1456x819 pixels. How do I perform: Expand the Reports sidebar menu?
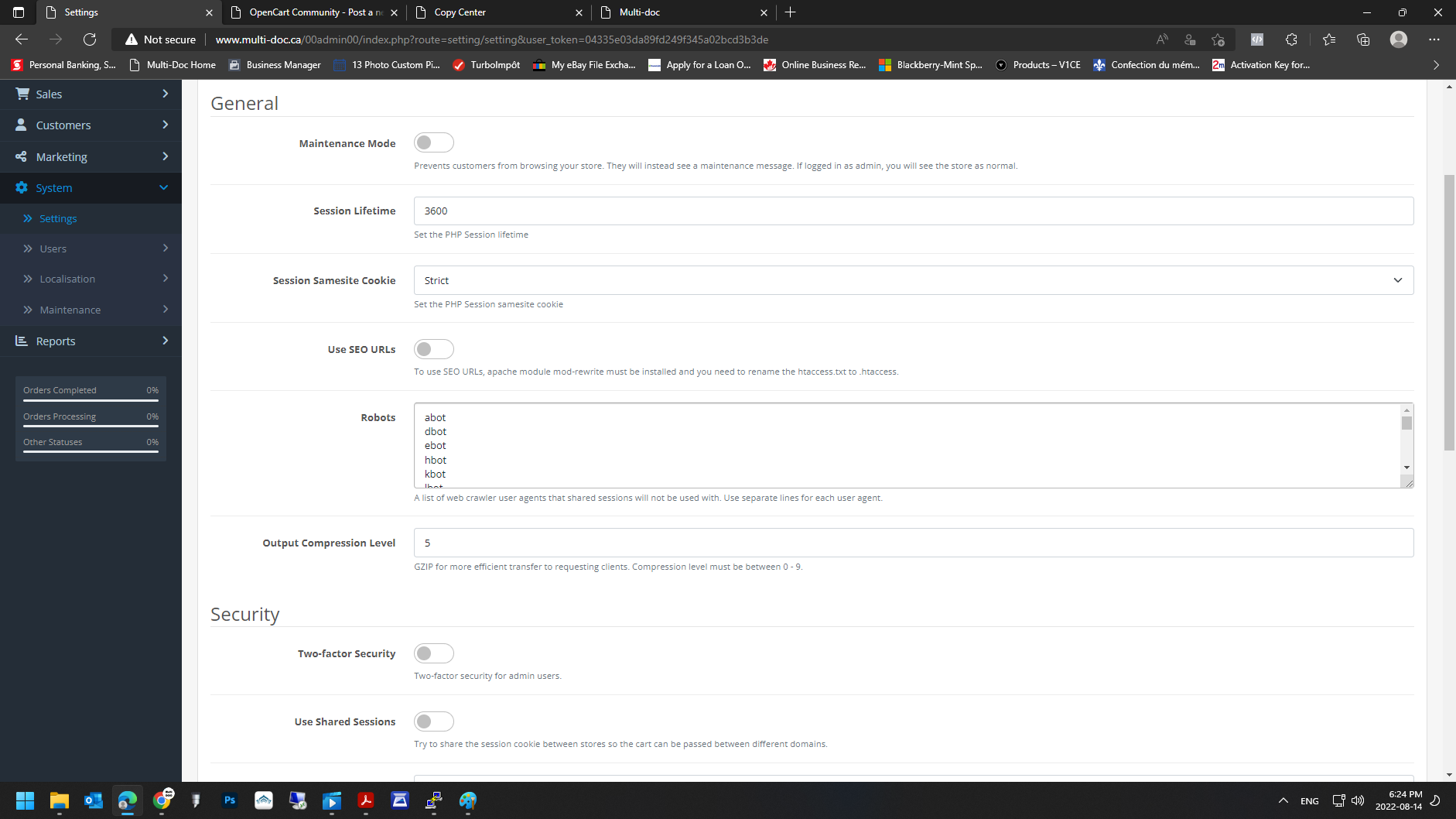click(91, 341)
